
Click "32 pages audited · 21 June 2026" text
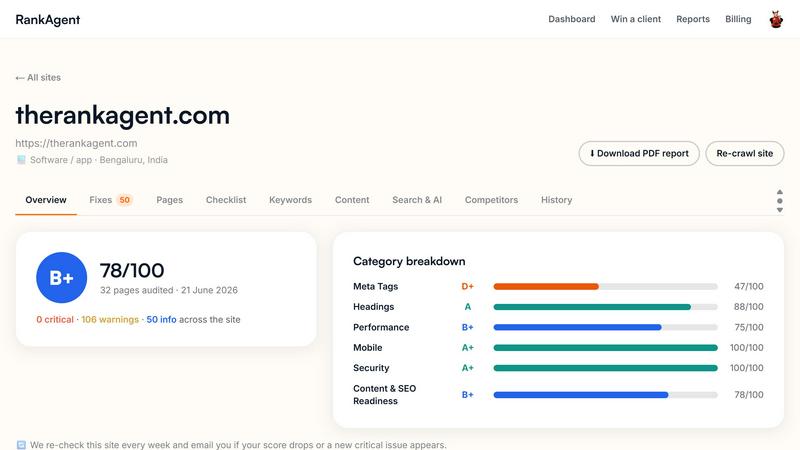pos(169,290)
